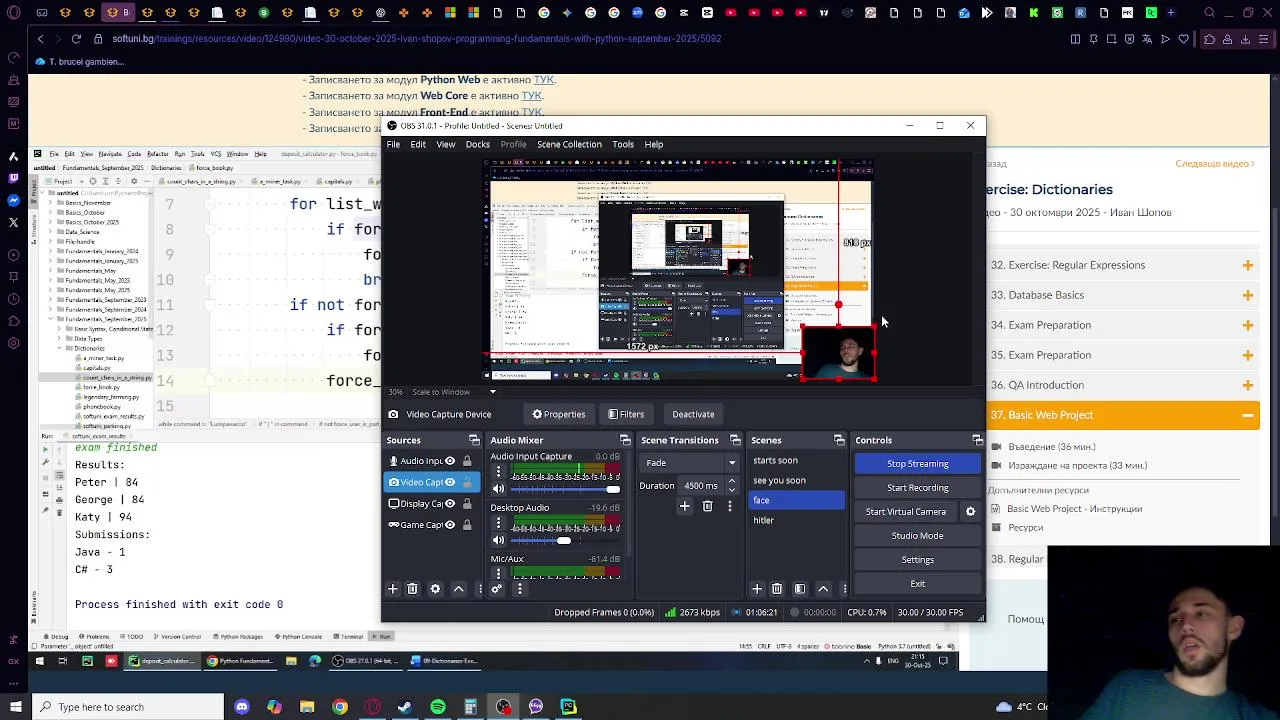This screenshot has width=1280, height=720.
Task: Click Stop Streaming button
Action: [918, 464]
